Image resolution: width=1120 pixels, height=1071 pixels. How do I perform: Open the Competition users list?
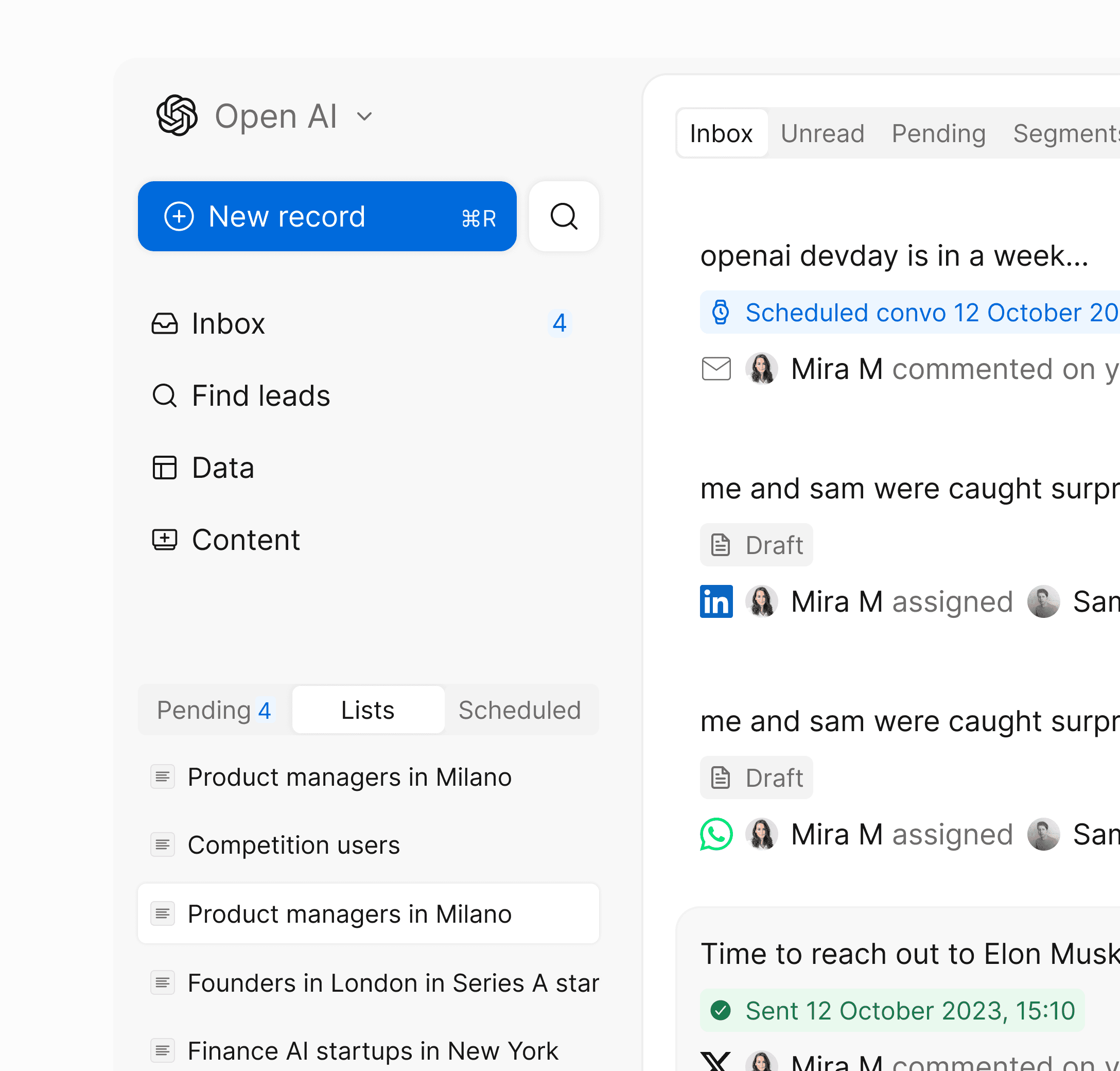(368, 845)
